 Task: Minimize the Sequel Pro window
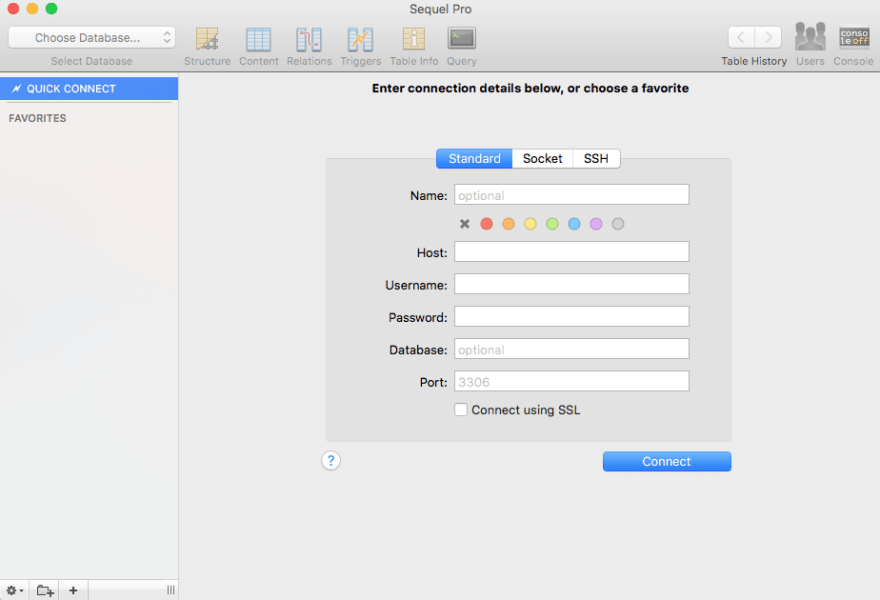(x=32, y=8)
